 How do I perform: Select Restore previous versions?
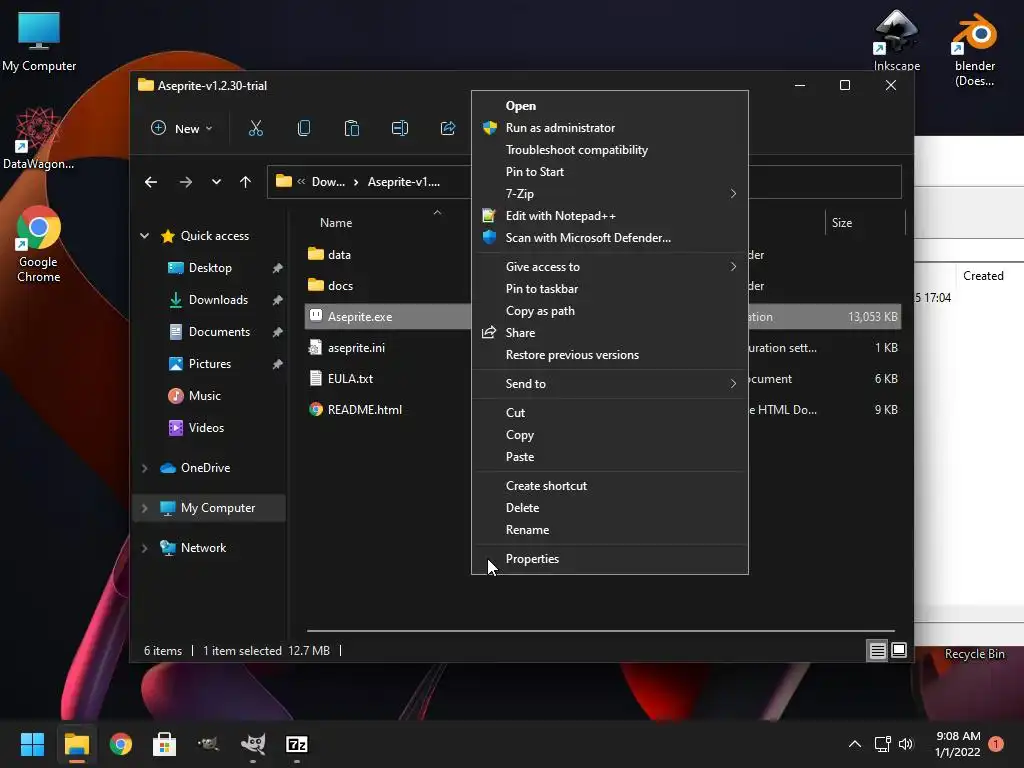[x=610, y=355]
